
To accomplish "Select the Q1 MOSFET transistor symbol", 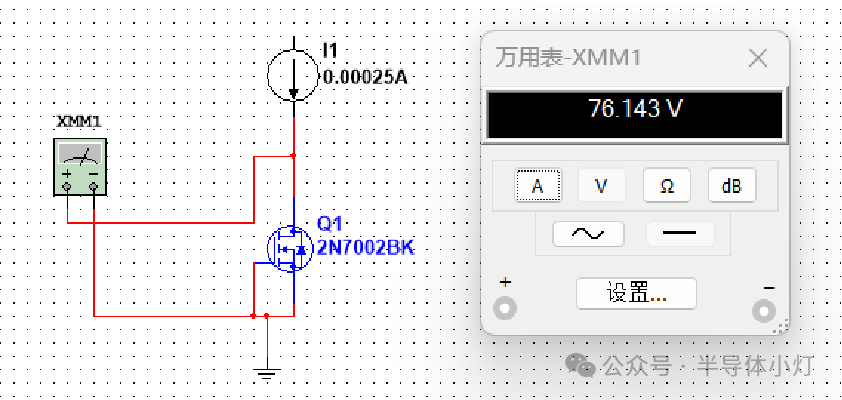I will [290, 249].
